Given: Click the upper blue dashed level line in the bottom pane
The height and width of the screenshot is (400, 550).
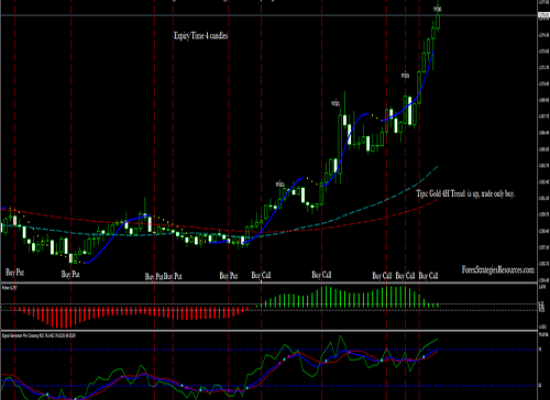Looking at the screenshot, I should point(269,350).
